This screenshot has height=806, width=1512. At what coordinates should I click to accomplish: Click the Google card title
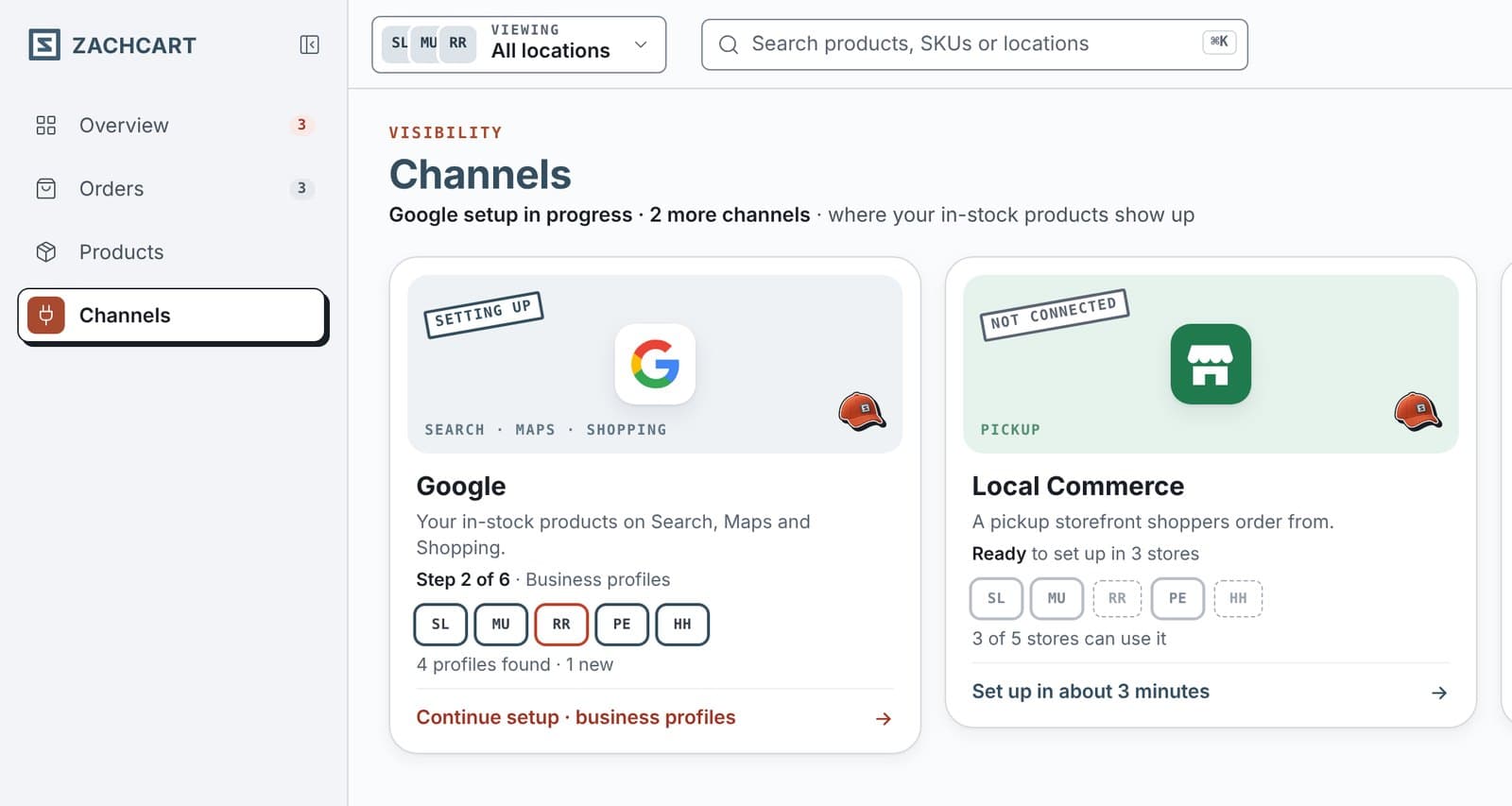coord(461,486)
